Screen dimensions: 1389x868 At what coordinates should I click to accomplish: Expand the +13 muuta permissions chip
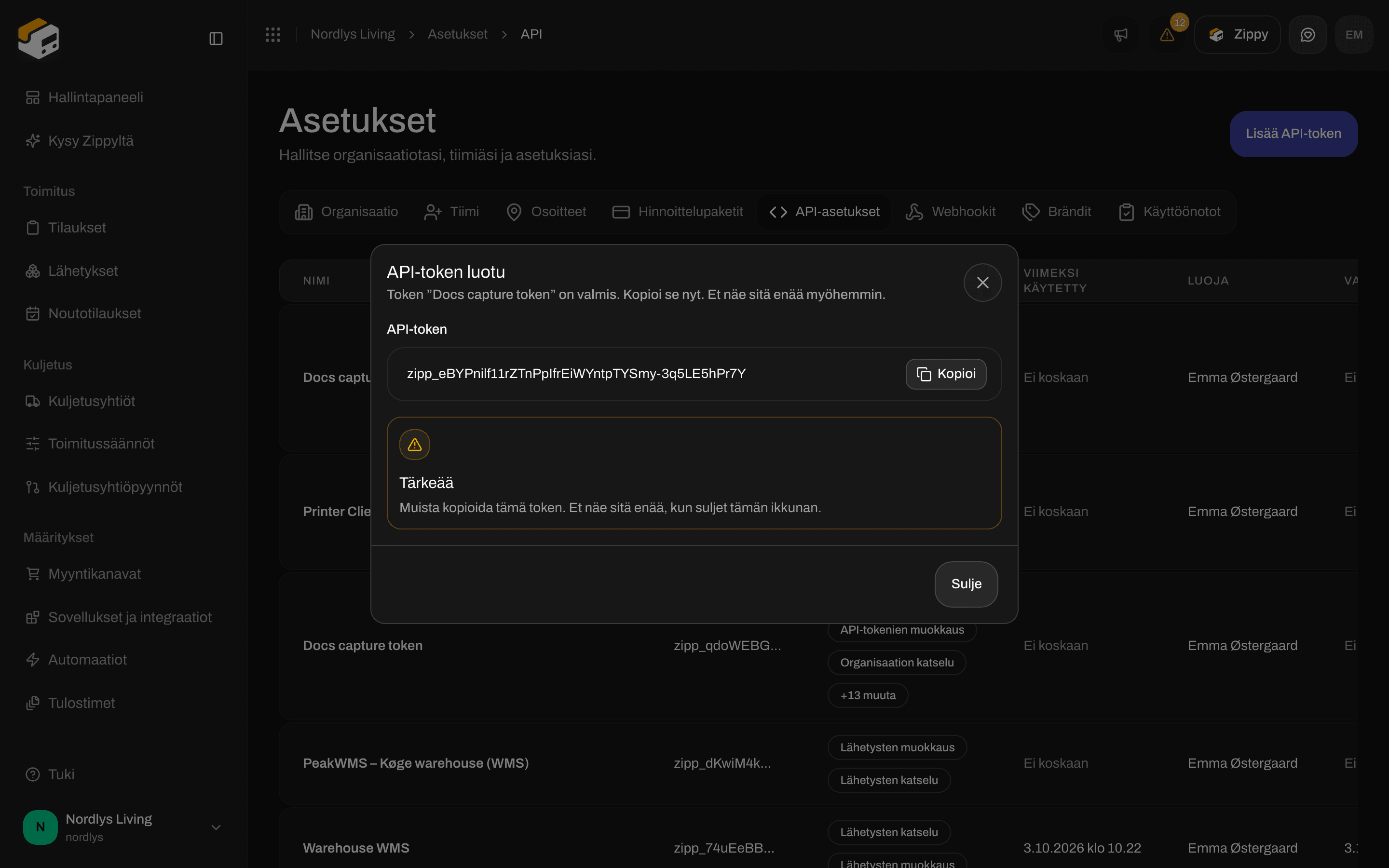pos(868,695)
